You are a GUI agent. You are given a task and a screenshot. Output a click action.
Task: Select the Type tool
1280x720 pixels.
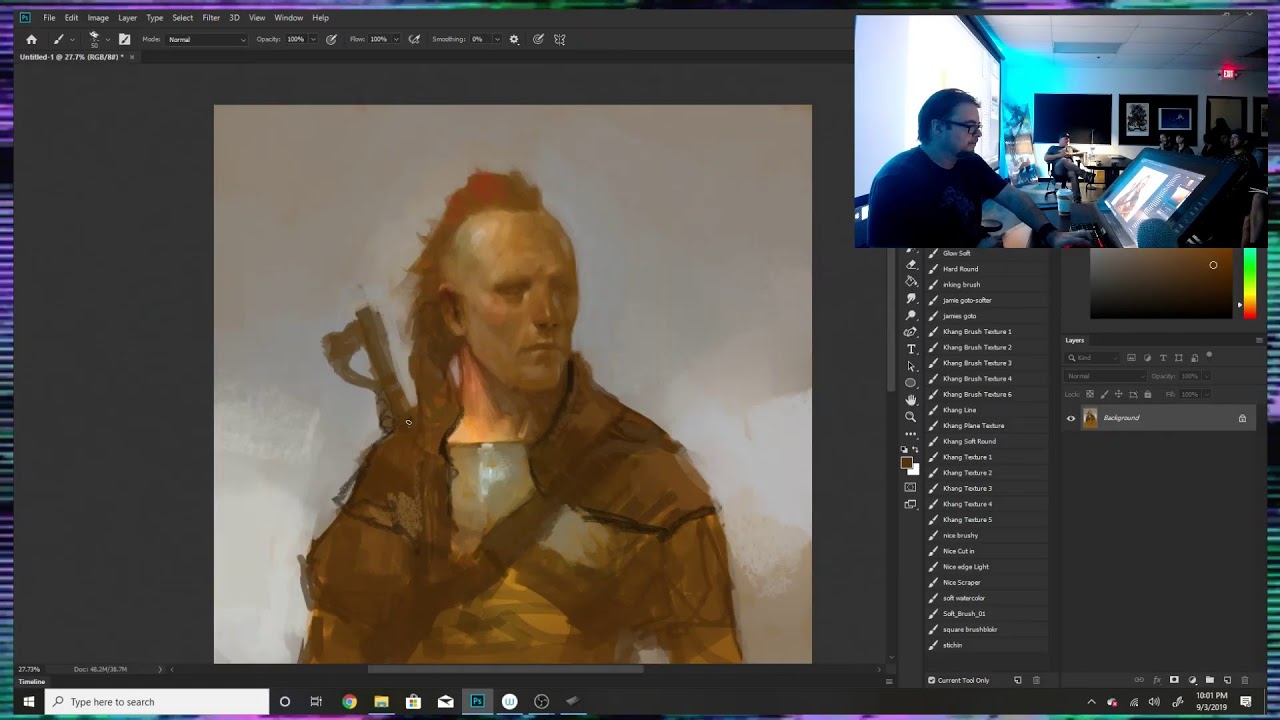tap(911, 349)
